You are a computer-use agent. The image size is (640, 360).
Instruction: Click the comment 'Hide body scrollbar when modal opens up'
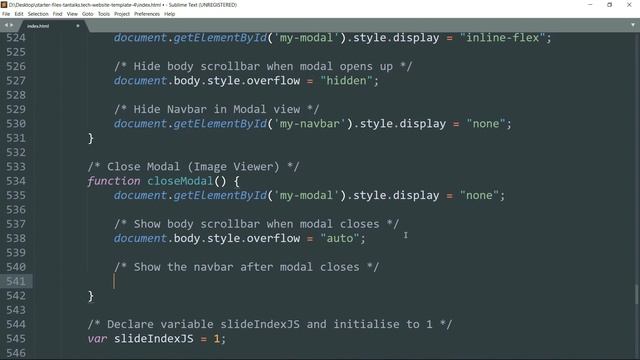coord(263,67)
